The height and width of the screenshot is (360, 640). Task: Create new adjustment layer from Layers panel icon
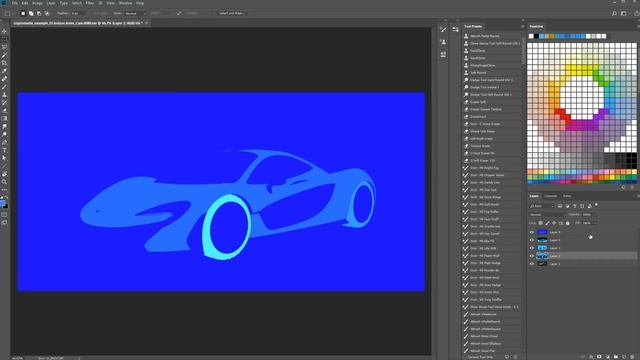pyautogui.click(x=607, y=357)
